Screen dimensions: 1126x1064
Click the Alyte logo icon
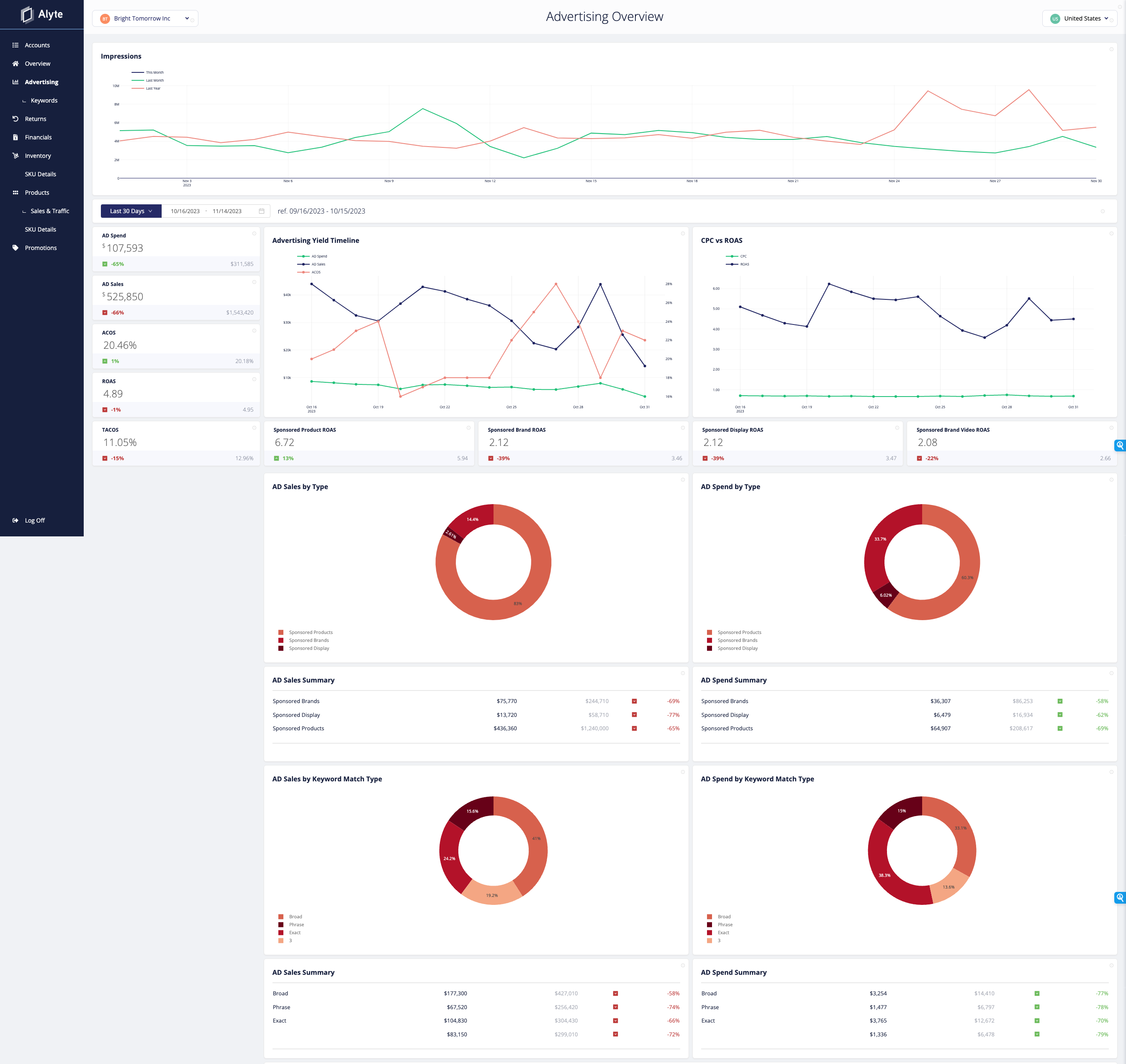[27, 15]
